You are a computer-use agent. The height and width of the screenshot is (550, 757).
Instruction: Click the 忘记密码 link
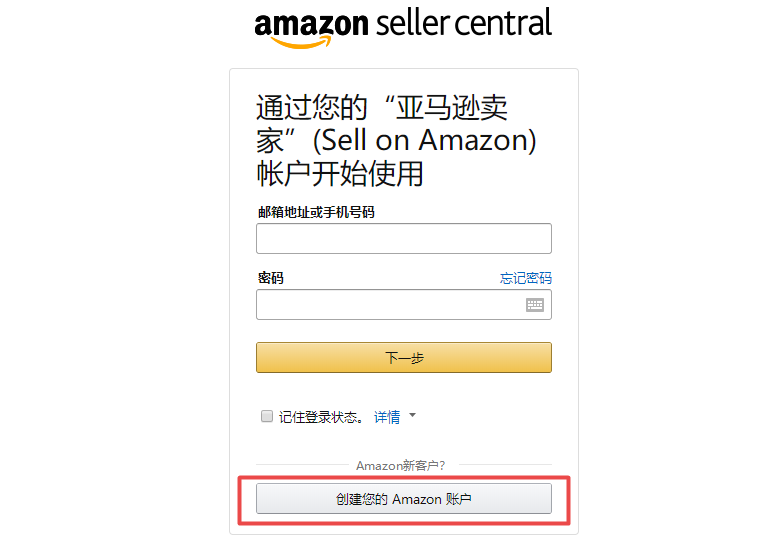(x=526, y=278)
